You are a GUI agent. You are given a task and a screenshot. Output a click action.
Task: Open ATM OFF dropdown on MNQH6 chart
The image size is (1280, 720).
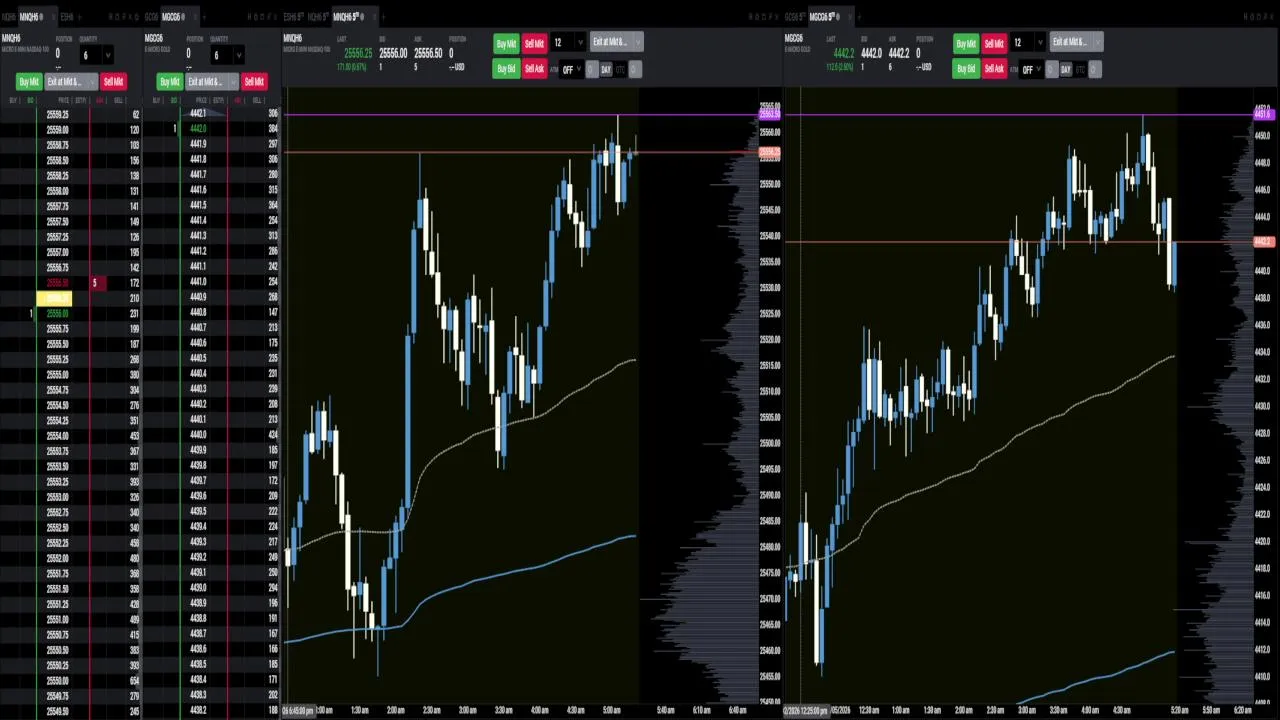coord(571,69)
